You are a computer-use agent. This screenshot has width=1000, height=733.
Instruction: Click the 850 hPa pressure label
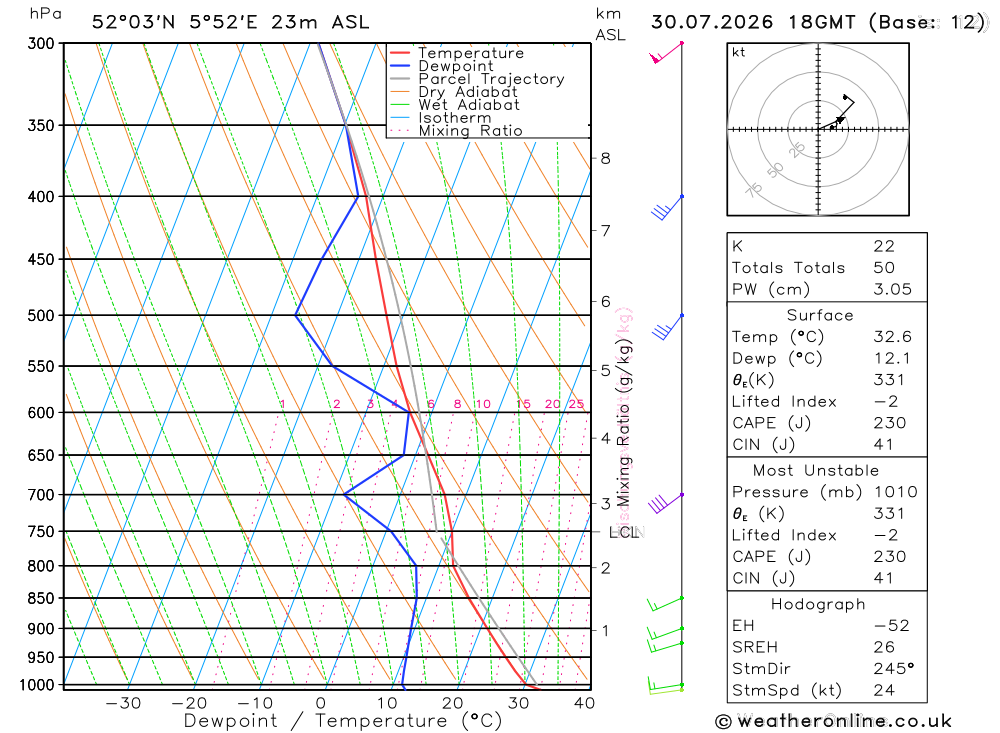pyautogui.click(x=41, y=598)
